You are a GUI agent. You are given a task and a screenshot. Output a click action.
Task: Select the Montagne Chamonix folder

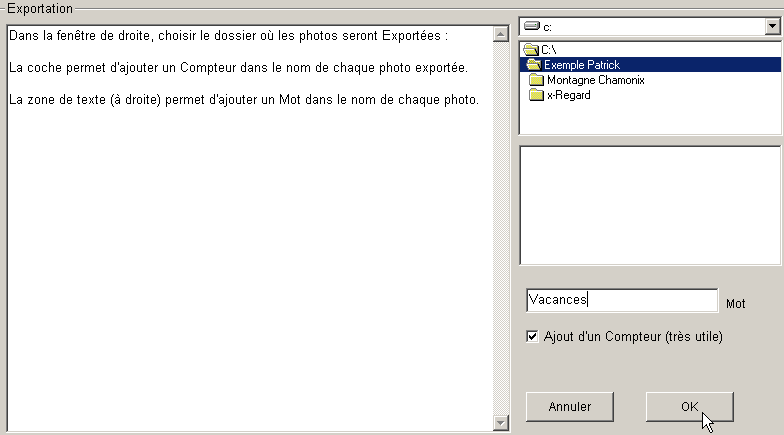(x=595, y=80)
